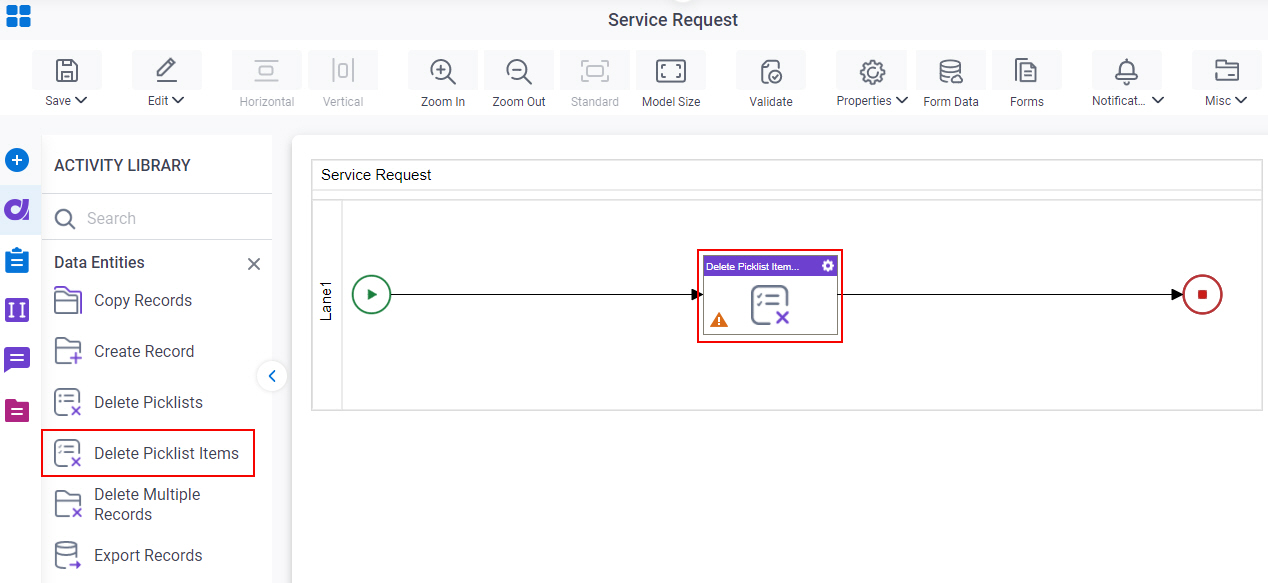Click the Service Request pool header
Viewport: 1268px width, 583px height.
787,175
